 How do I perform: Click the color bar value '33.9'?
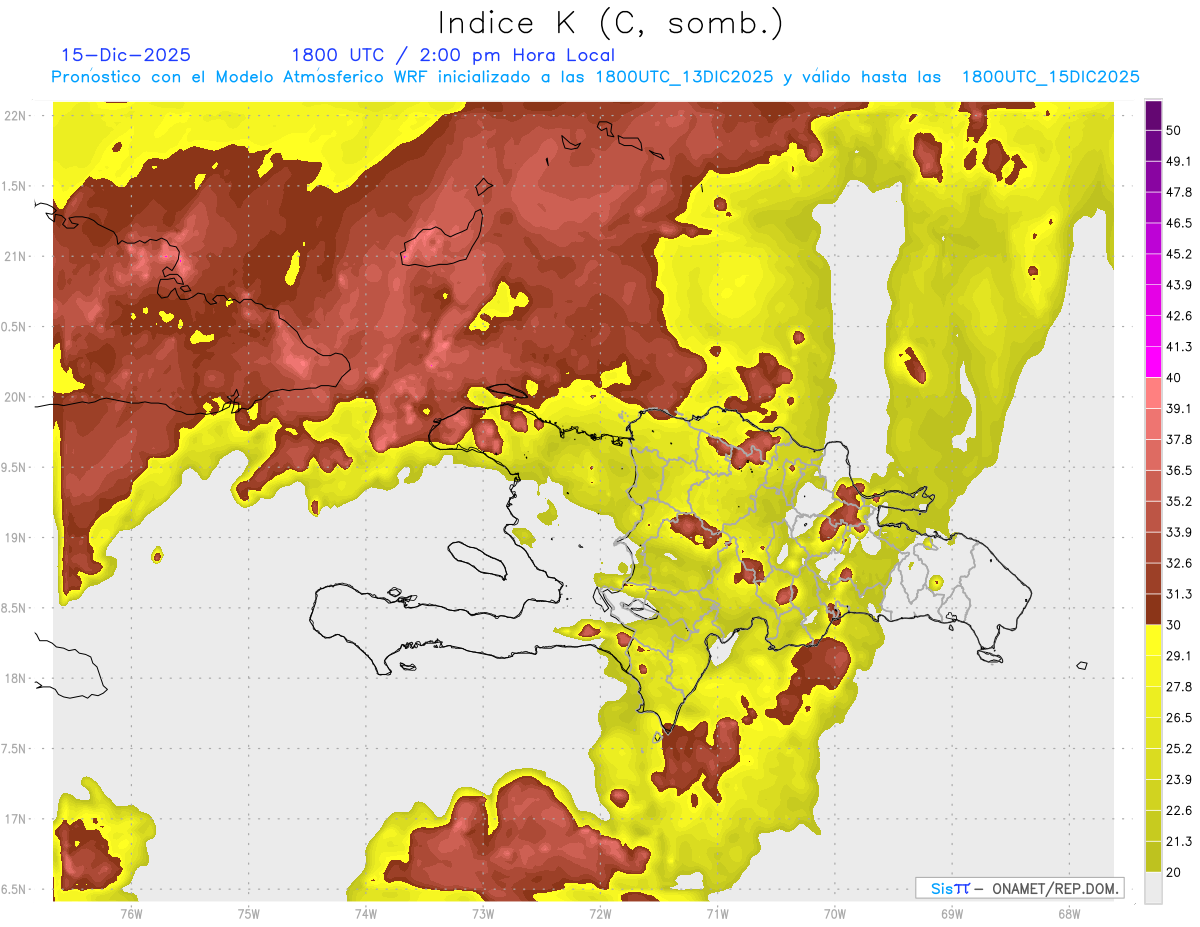point(1179,532)
